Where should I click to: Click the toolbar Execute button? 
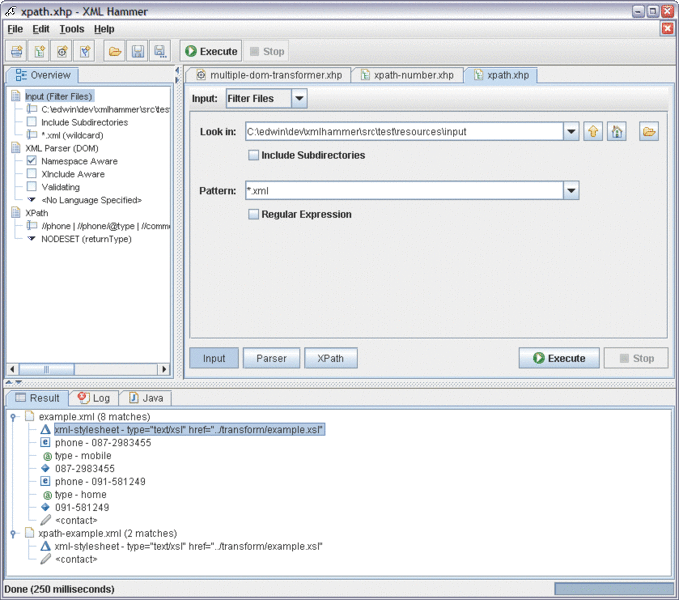tap(211, 52)
